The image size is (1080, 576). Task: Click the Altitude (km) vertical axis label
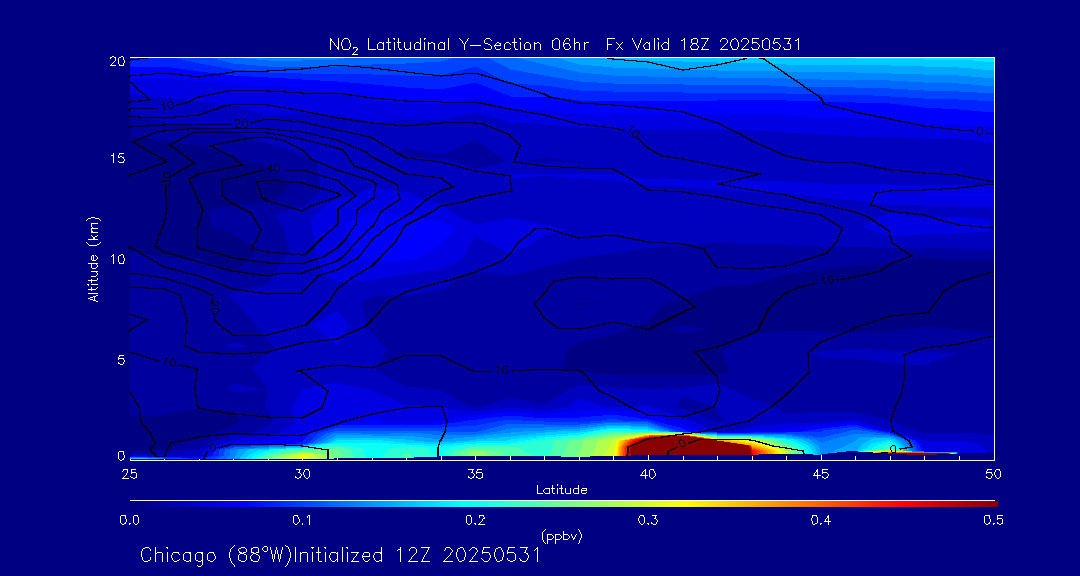[93, 259]
